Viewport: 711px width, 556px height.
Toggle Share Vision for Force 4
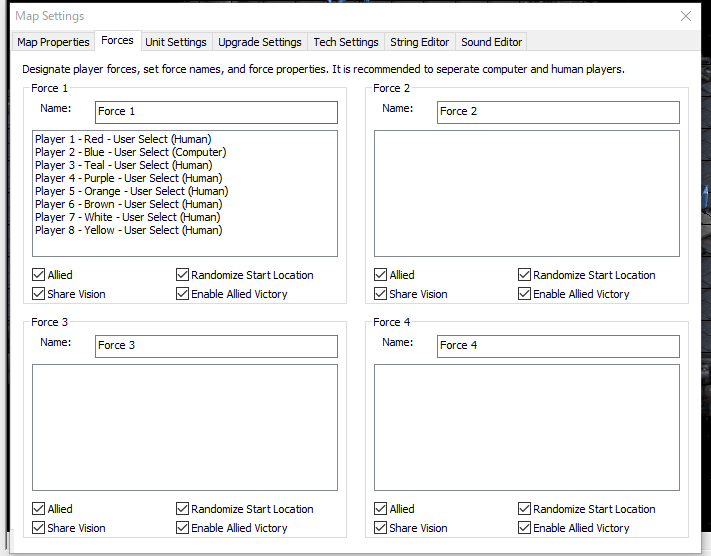pyautogui.click(x=380, y=528)
